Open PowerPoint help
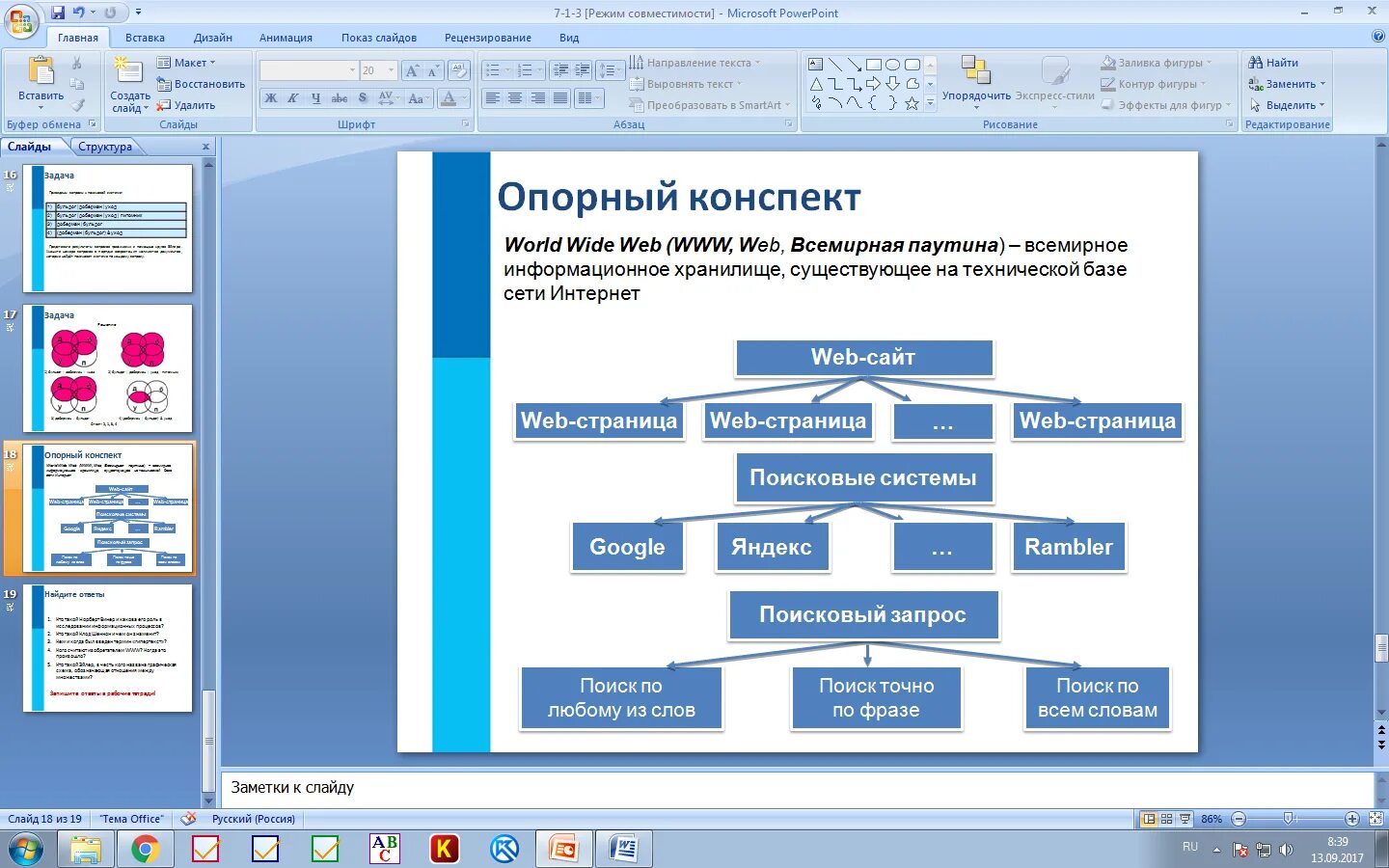1389x868 pixels. pos(1377,37)
